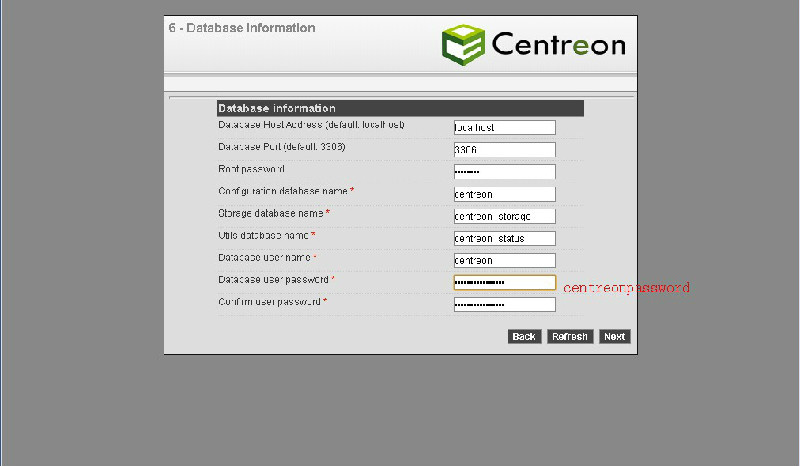Click the Database user password field
800x466 pixels.
coord(504,283)
